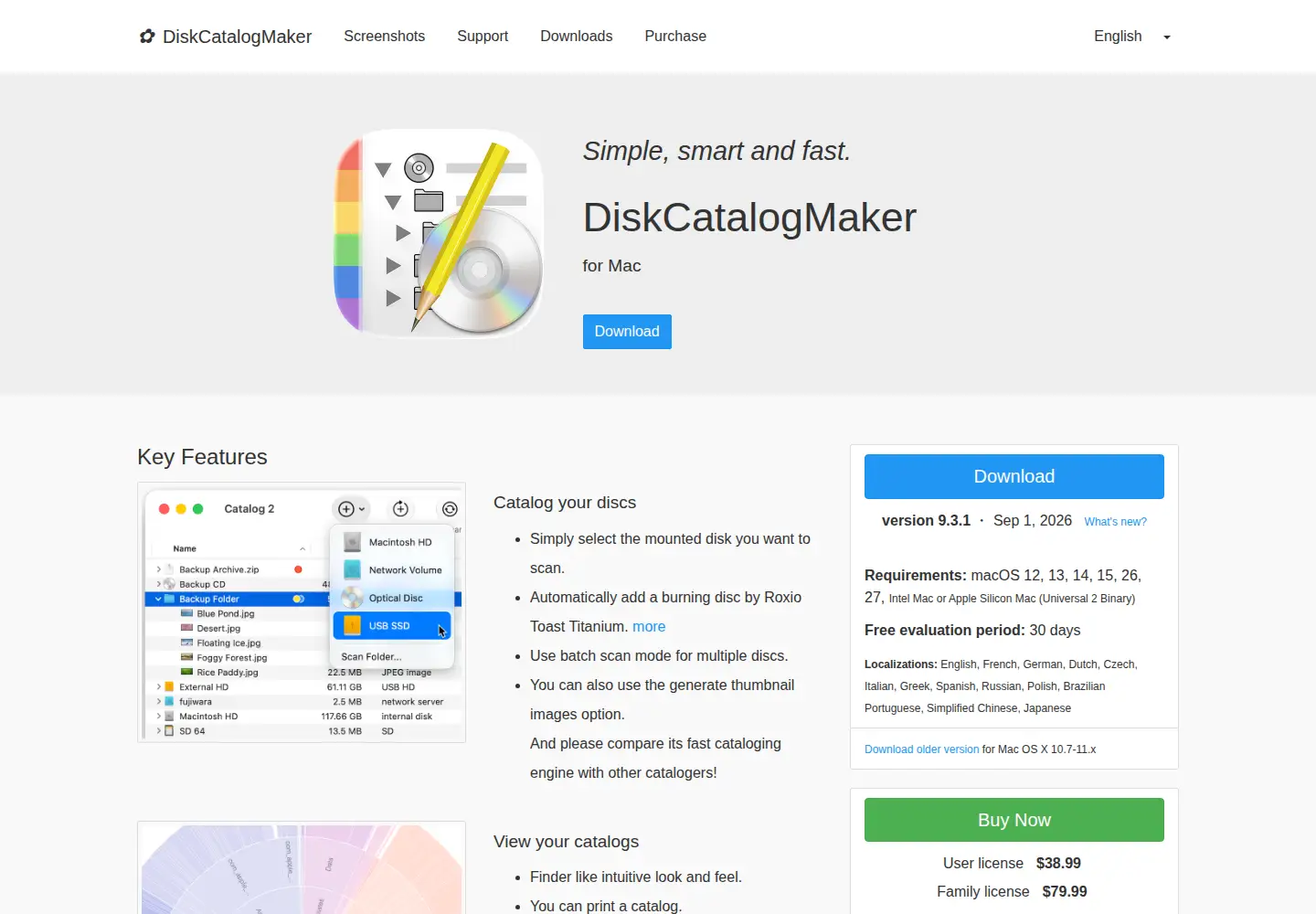The image size is (1316, 914).
Task: Click the 'Sep 1, 2026' release date
Action: click(1033, 521)
